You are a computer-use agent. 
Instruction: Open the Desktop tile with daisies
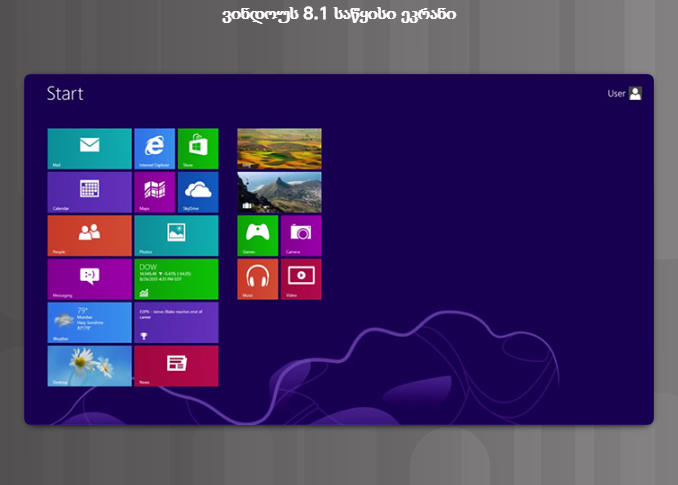pos(89,366)
